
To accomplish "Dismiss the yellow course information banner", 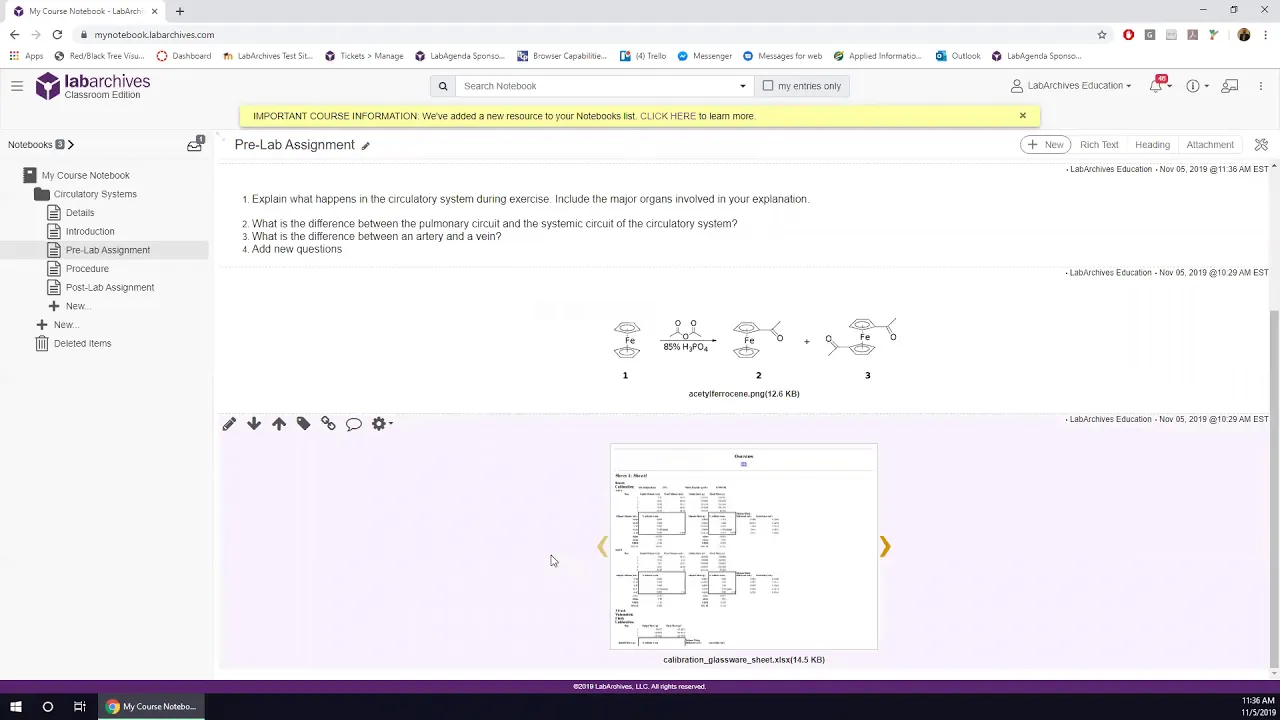I will (1022, 116).
